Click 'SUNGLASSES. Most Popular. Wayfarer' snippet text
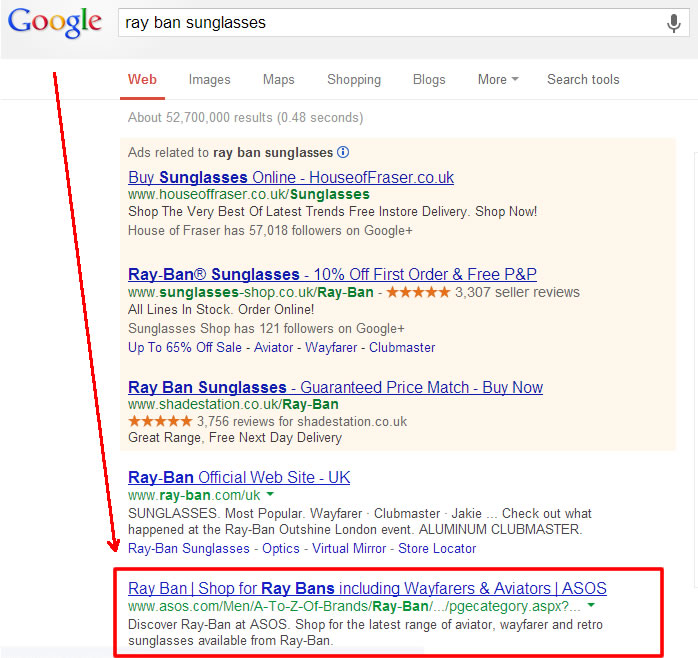Image resolution: width=698 pixels, height=658 pixels. click(360, 521)
